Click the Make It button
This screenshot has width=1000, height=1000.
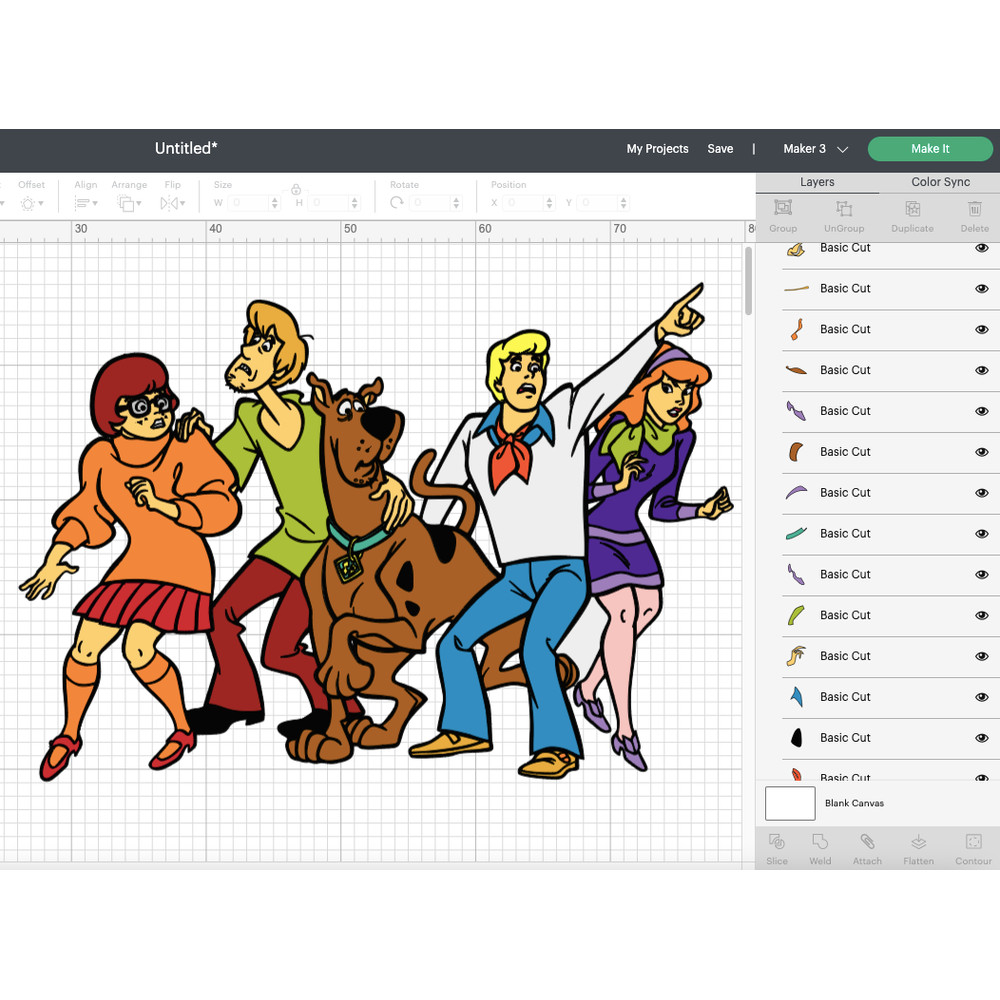930,149
